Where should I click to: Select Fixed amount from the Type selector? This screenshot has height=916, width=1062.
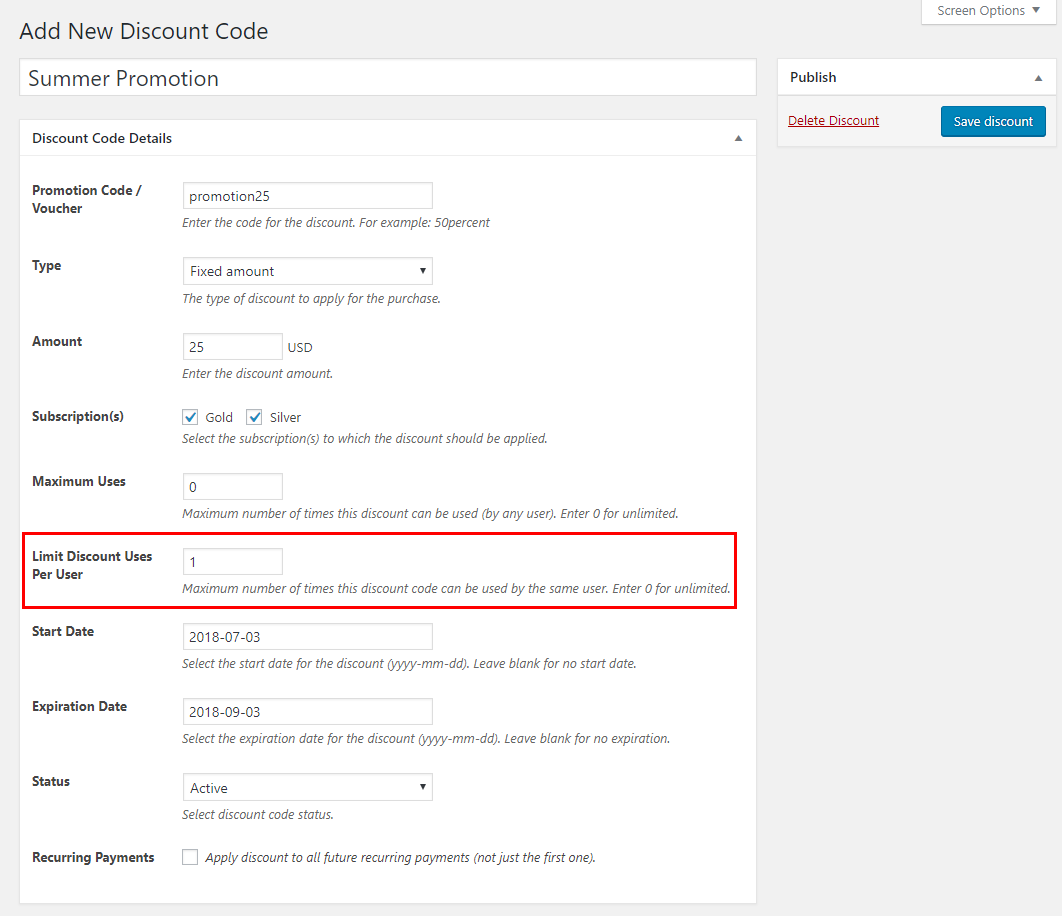pyautogui.click(x=306, y=270)
